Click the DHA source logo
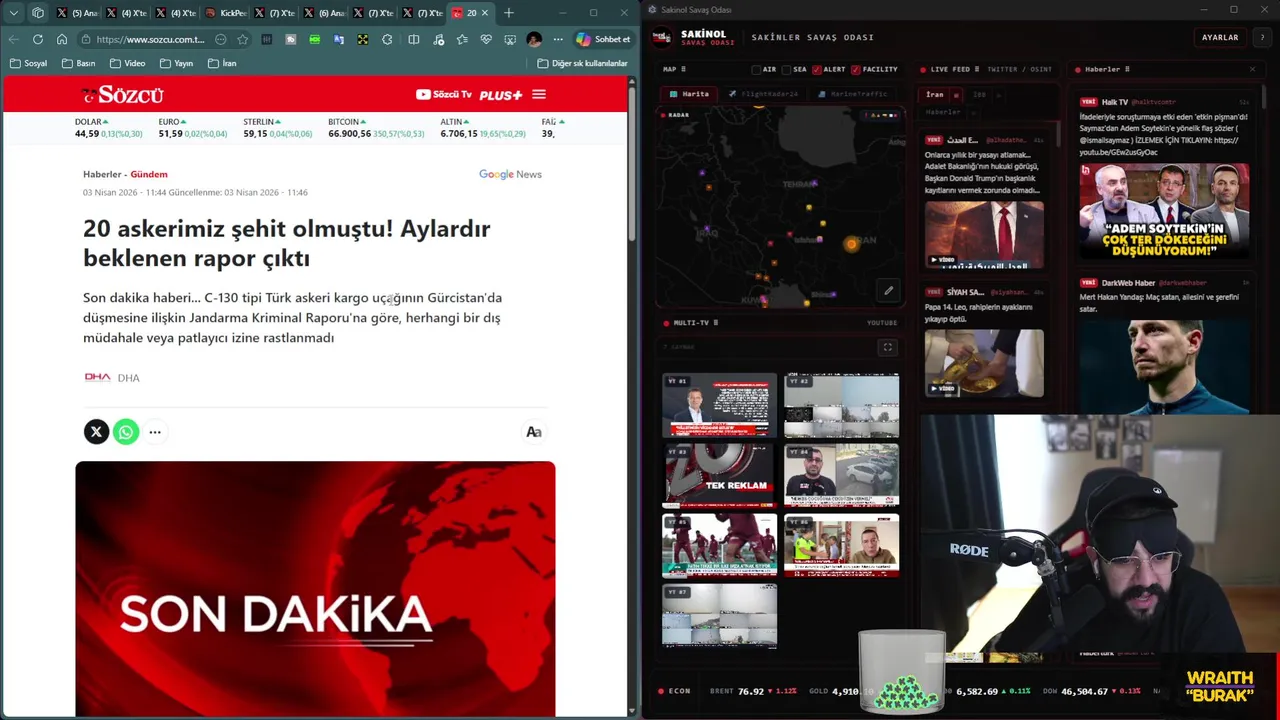 click(98, 377)
